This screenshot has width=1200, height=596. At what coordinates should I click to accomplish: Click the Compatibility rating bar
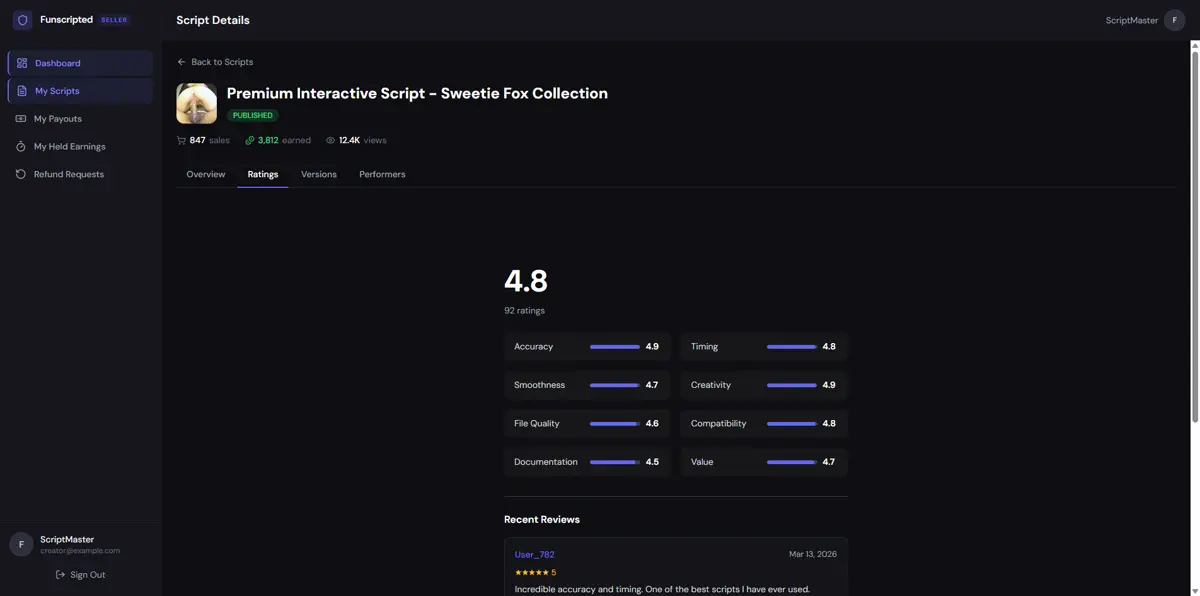[792, 424]
